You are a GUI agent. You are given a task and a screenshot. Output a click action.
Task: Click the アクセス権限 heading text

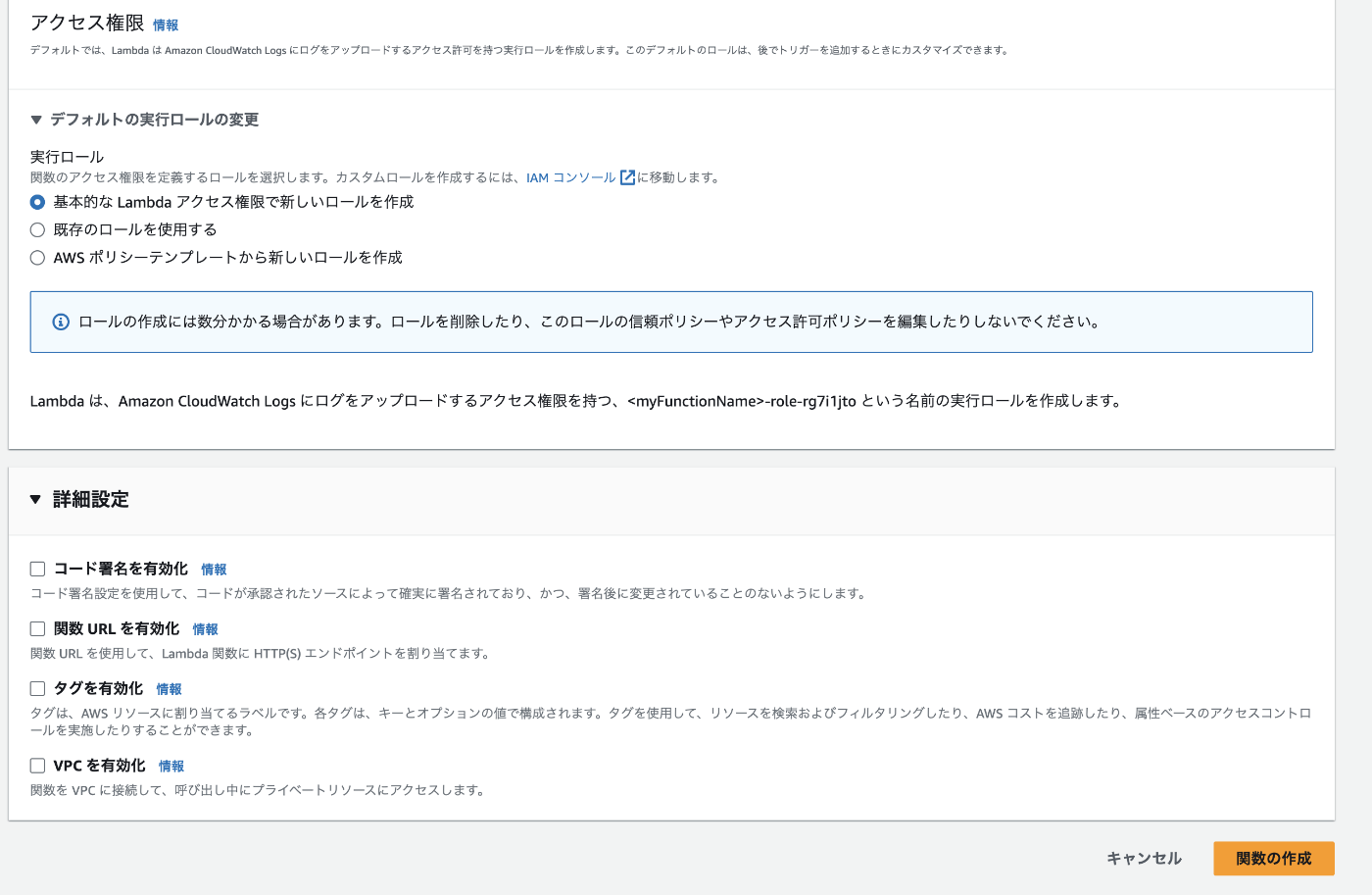[x=87, y=23]
